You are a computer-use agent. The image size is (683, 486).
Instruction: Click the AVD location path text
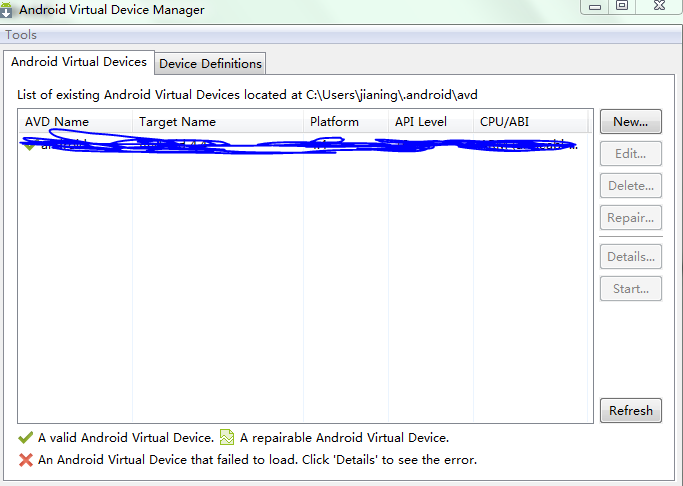[x=392, y=94]
